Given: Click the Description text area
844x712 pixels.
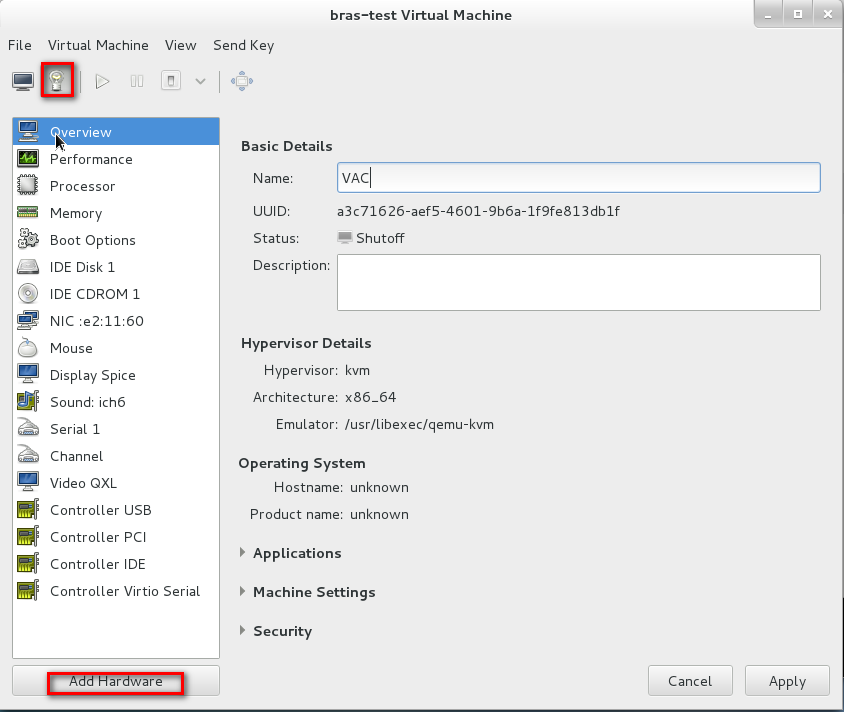Looking at the screenshot, I should click(x=579, y=283).
